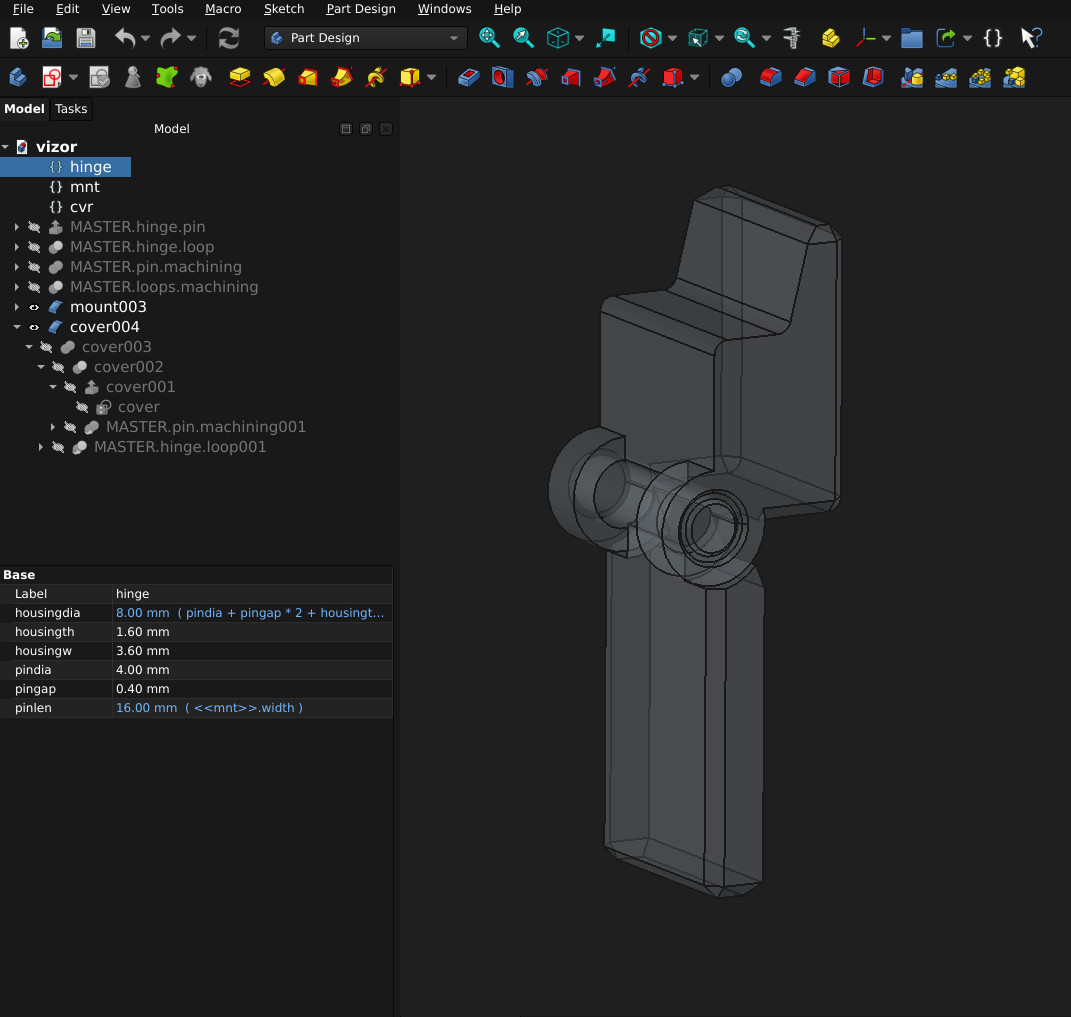Click the Save document icon
Screen dimensions: 1071x1017
[x=85, y=38]
